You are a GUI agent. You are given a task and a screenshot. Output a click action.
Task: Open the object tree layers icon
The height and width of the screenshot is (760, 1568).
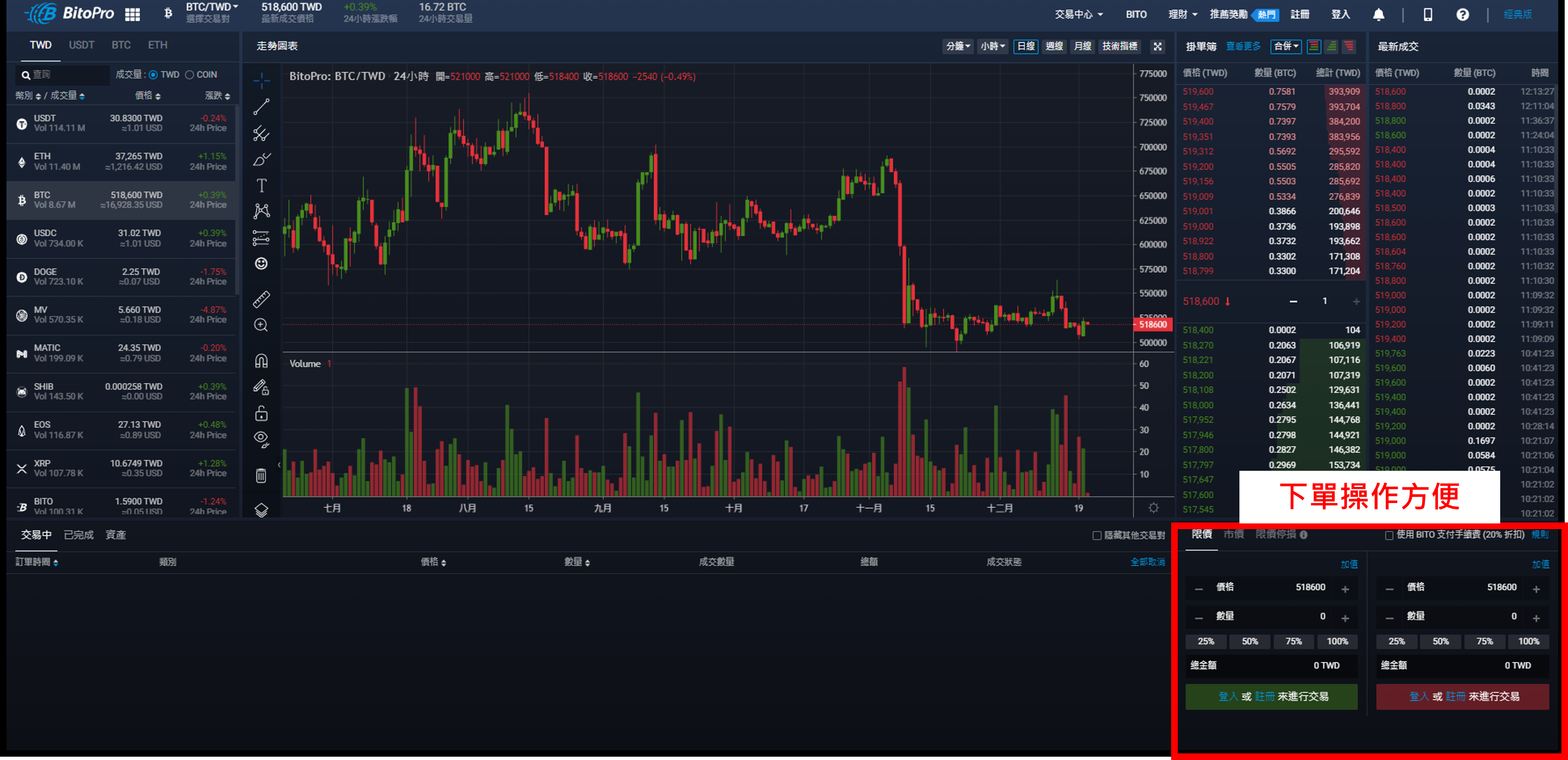(x=262, y=510)
